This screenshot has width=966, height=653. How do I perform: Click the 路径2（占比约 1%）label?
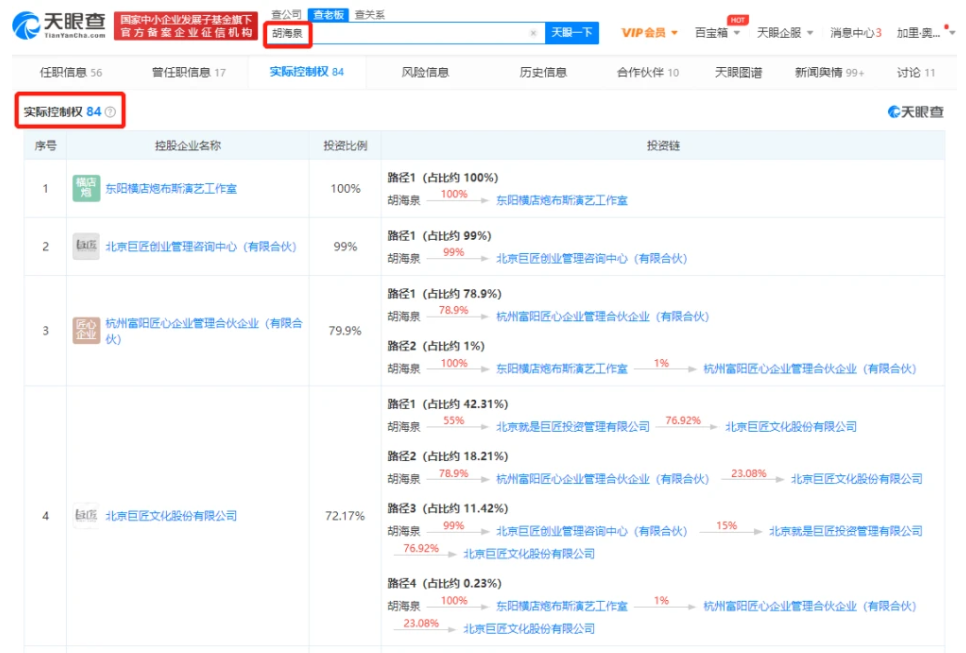click(x=436, y=346)
